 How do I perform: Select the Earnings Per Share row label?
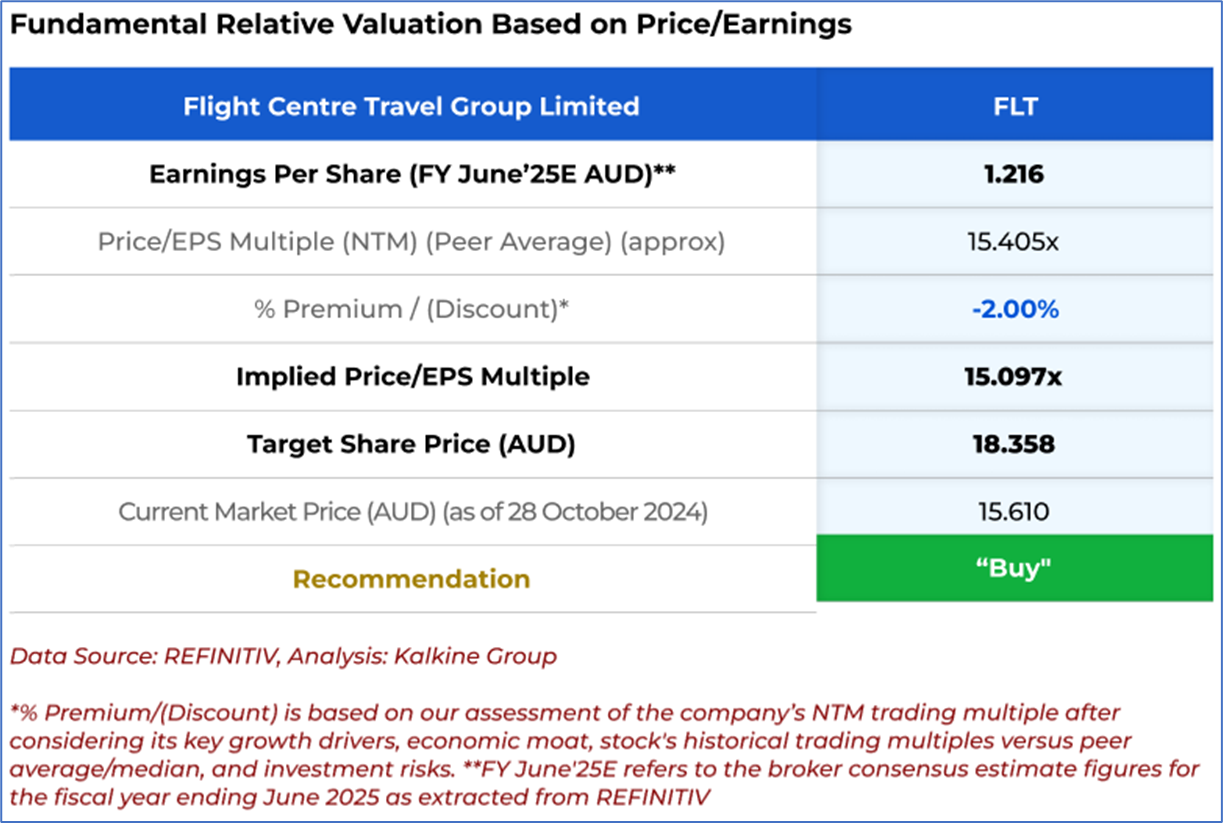(412, 174)
